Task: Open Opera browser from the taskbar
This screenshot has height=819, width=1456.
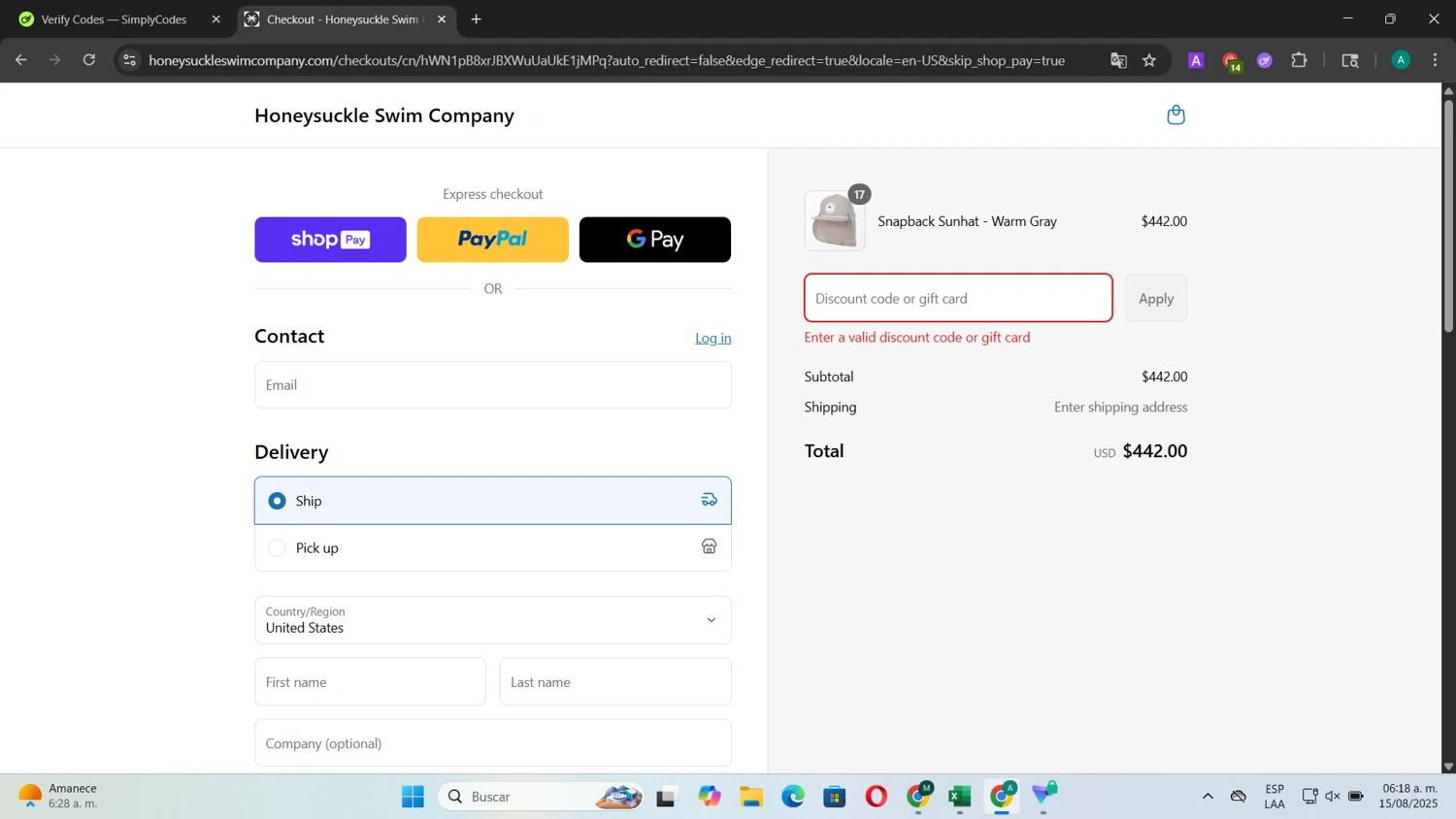Action: pyautogui.click(x=877, y=797)
